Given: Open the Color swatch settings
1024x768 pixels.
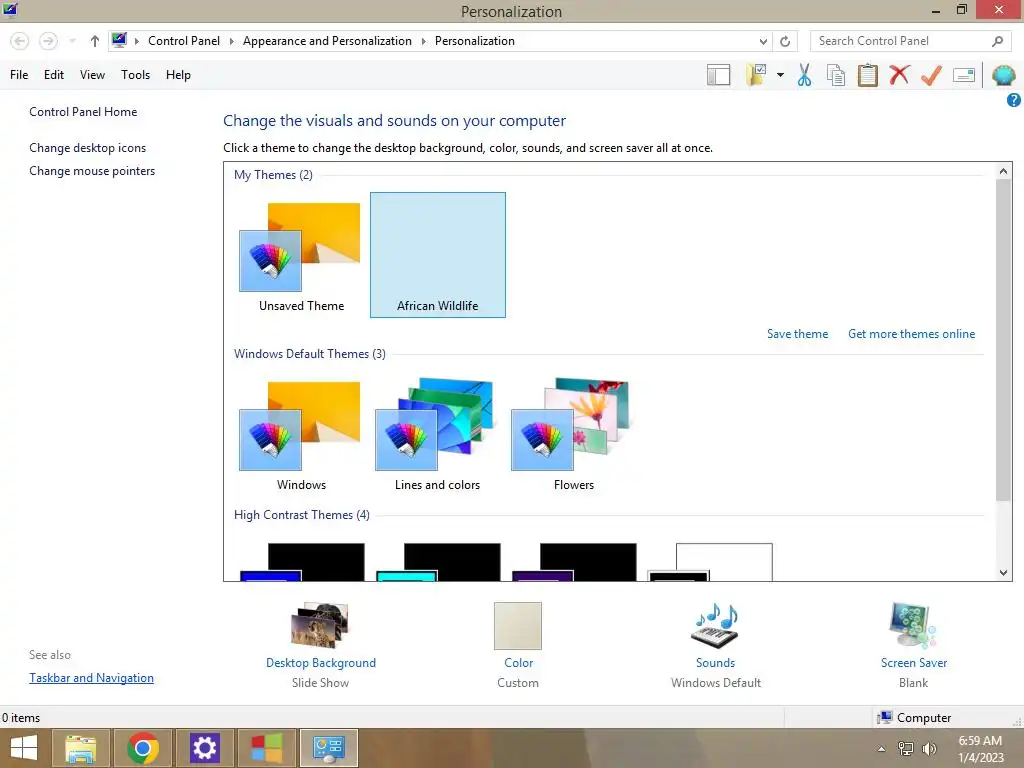Looking at the screenshot, I should click(x=518, y=626).
